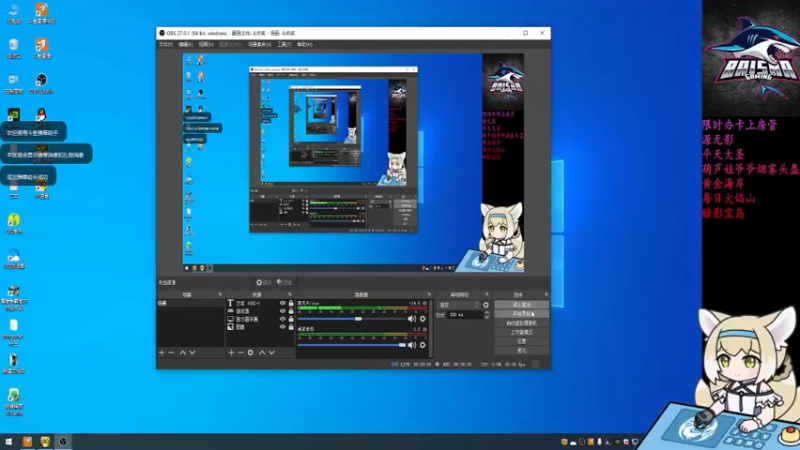Click the 开始录制 start recording button

pyautogui.click(x=521, y=314)
